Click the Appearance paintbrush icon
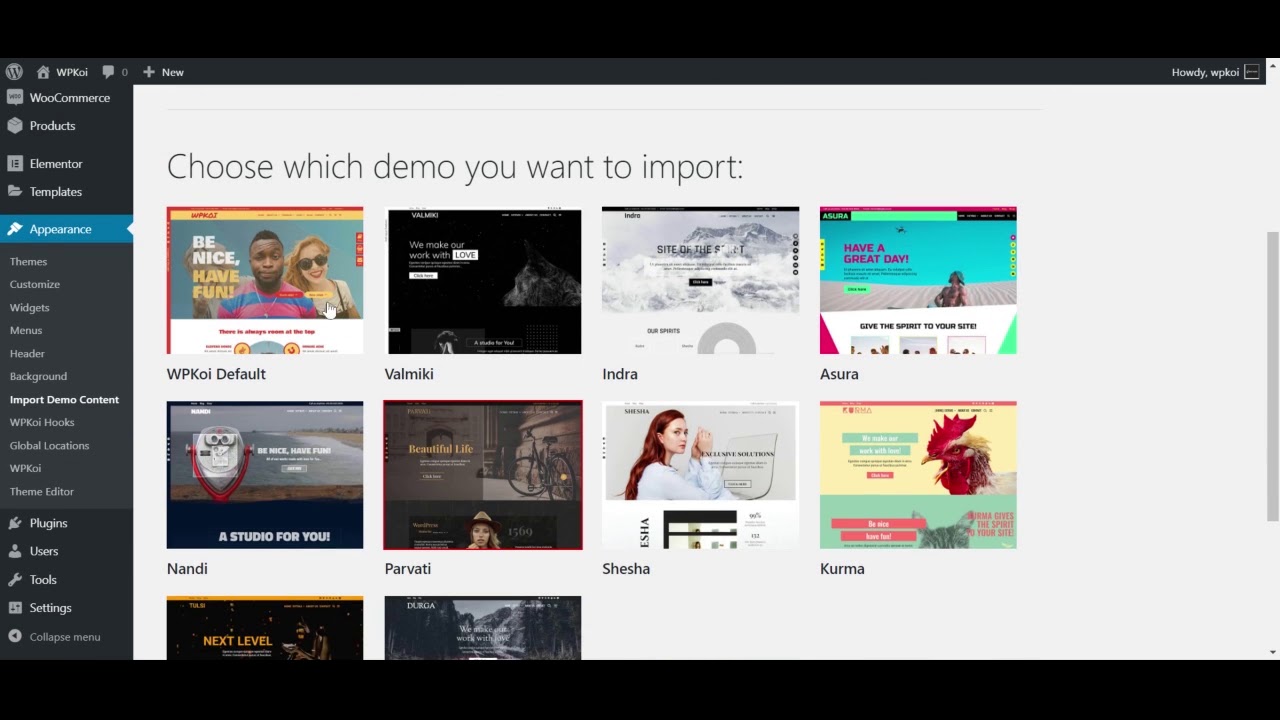 click(x=15, y=229)
